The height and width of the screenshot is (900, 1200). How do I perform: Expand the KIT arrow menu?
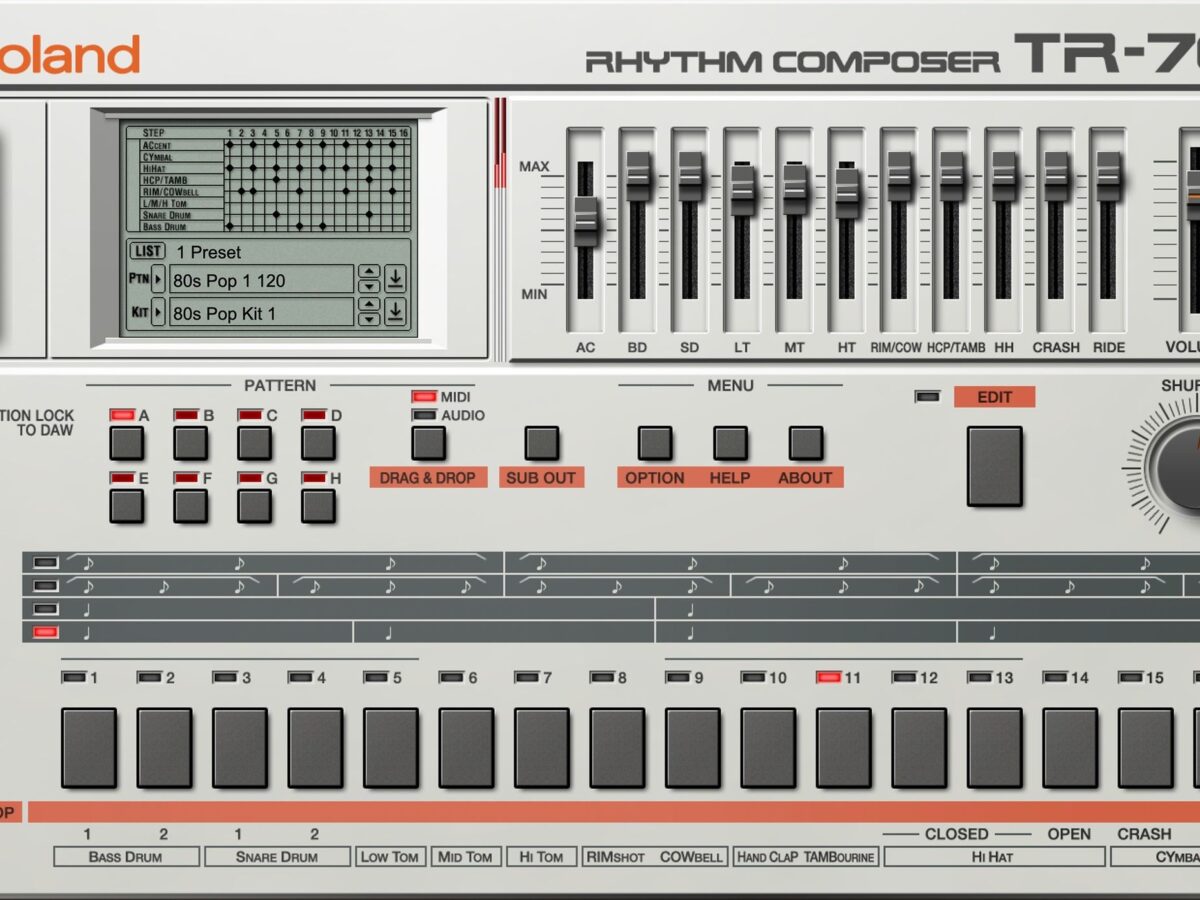coord(158,312)
